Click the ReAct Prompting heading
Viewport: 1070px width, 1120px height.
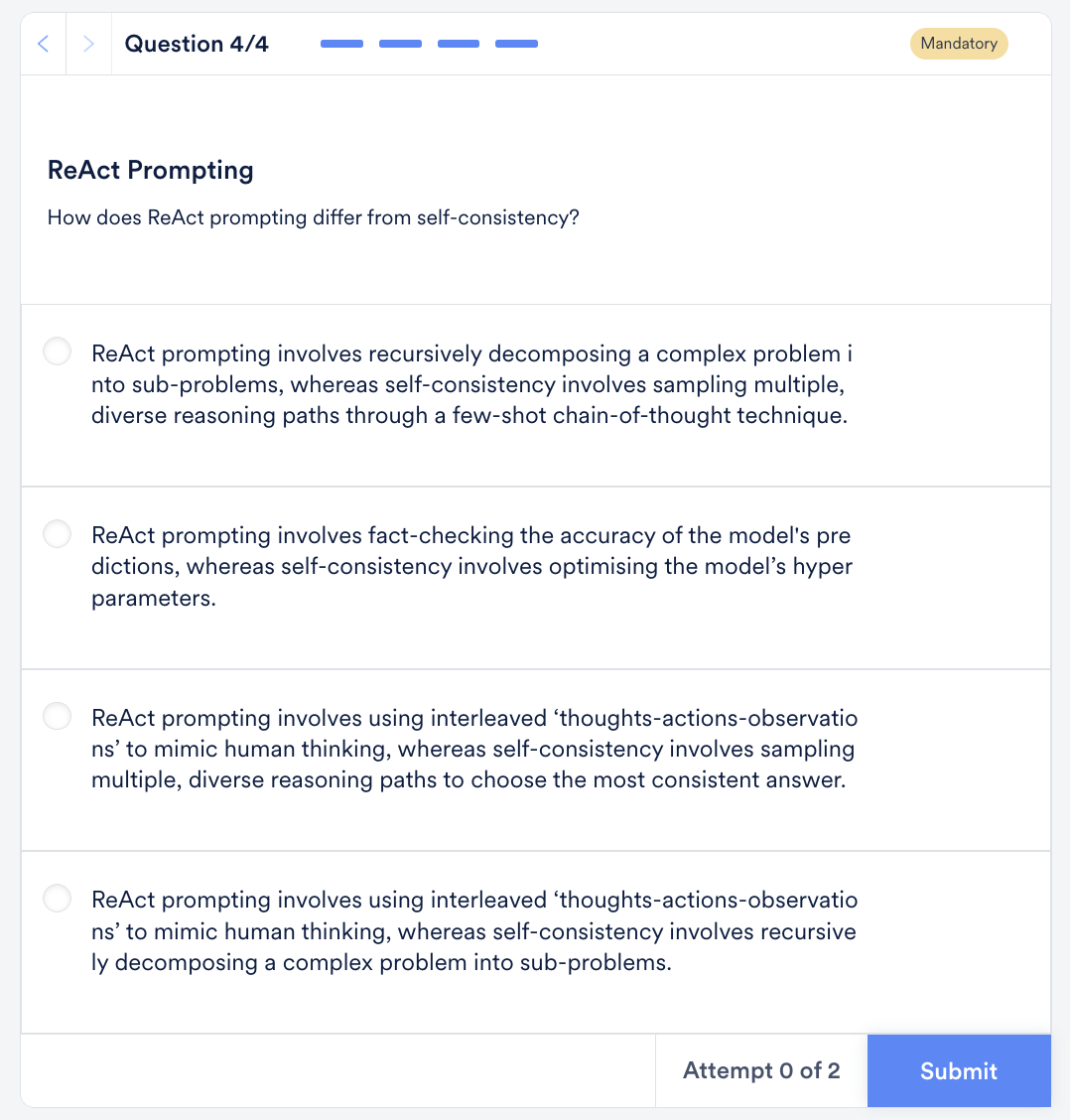click(x=150, y=170)
